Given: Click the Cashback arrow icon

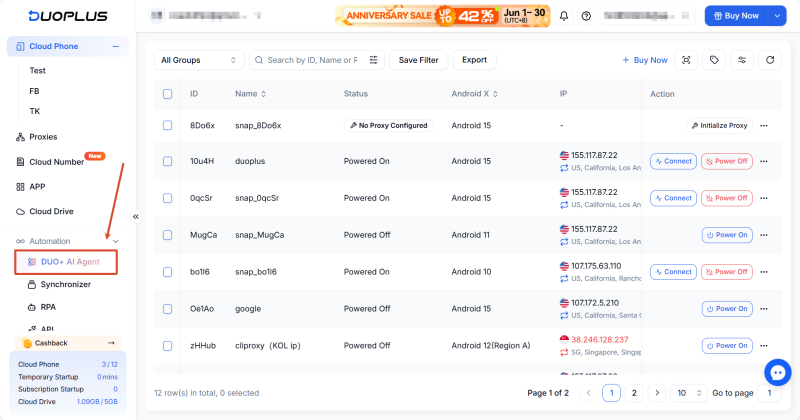Looking at the screenshot, I should pos(111,343).
